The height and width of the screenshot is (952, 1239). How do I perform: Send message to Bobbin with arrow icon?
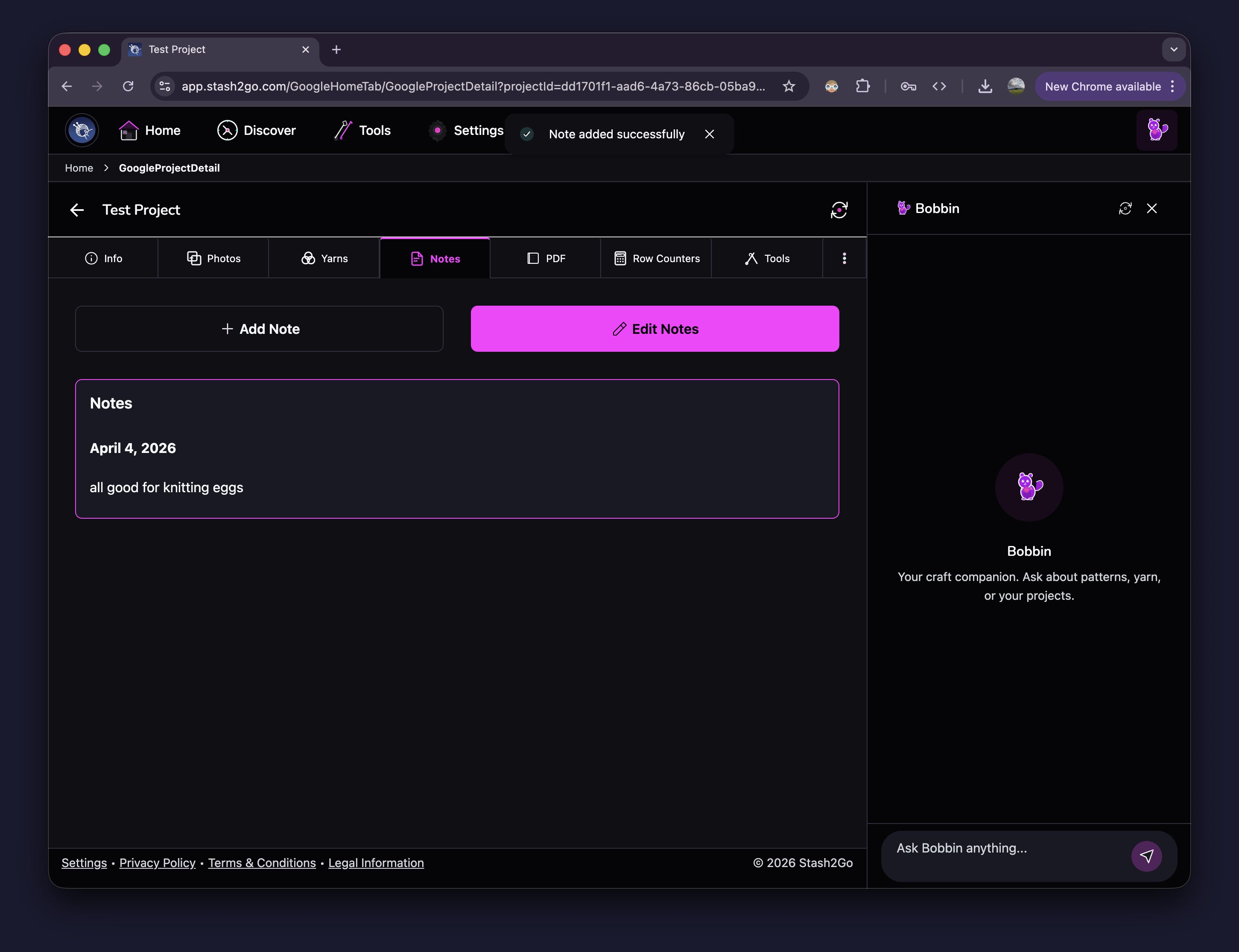(1146, 856)
